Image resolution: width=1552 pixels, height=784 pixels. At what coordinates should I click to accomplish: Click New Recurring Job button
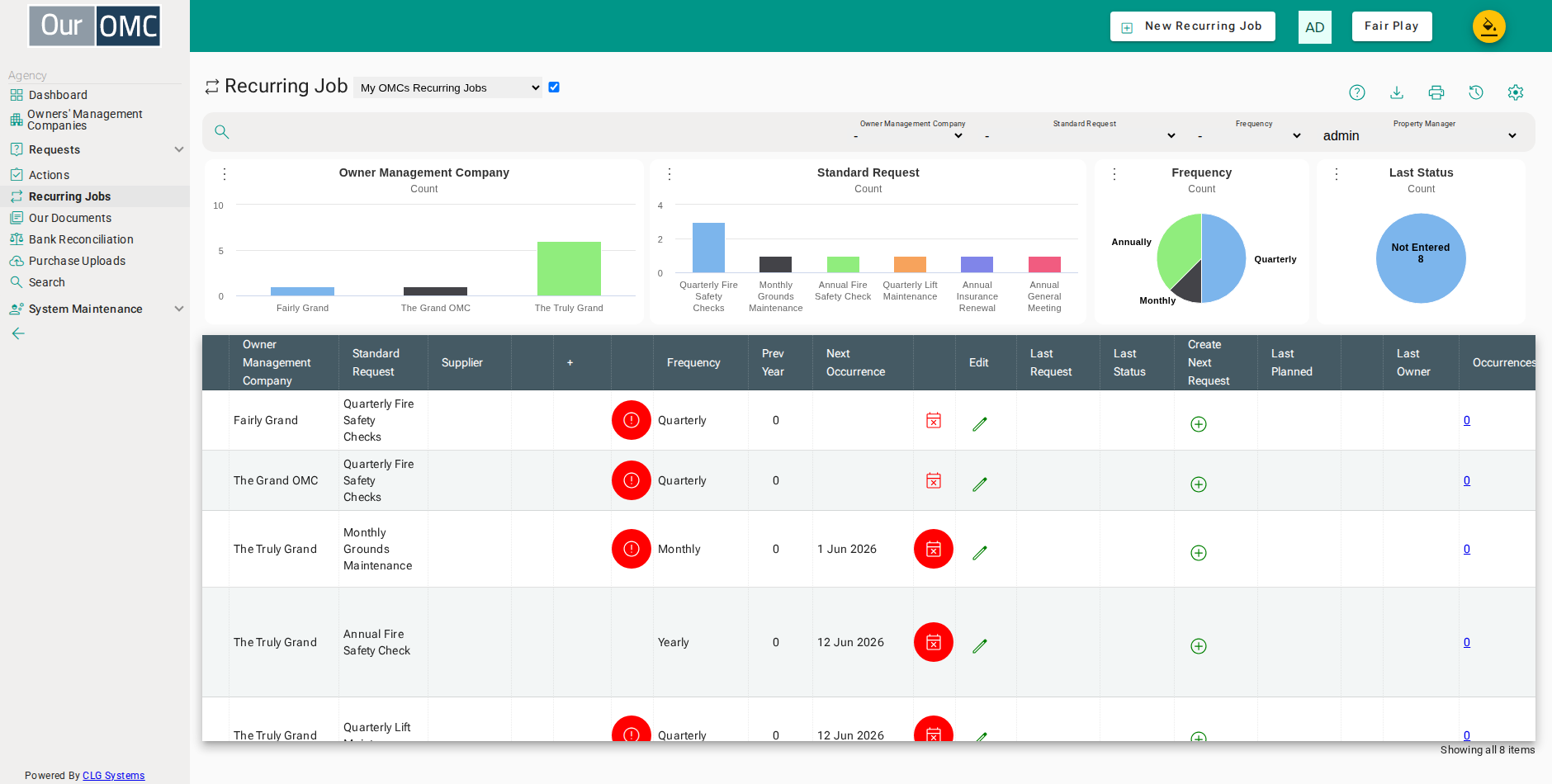point(1193,26)
